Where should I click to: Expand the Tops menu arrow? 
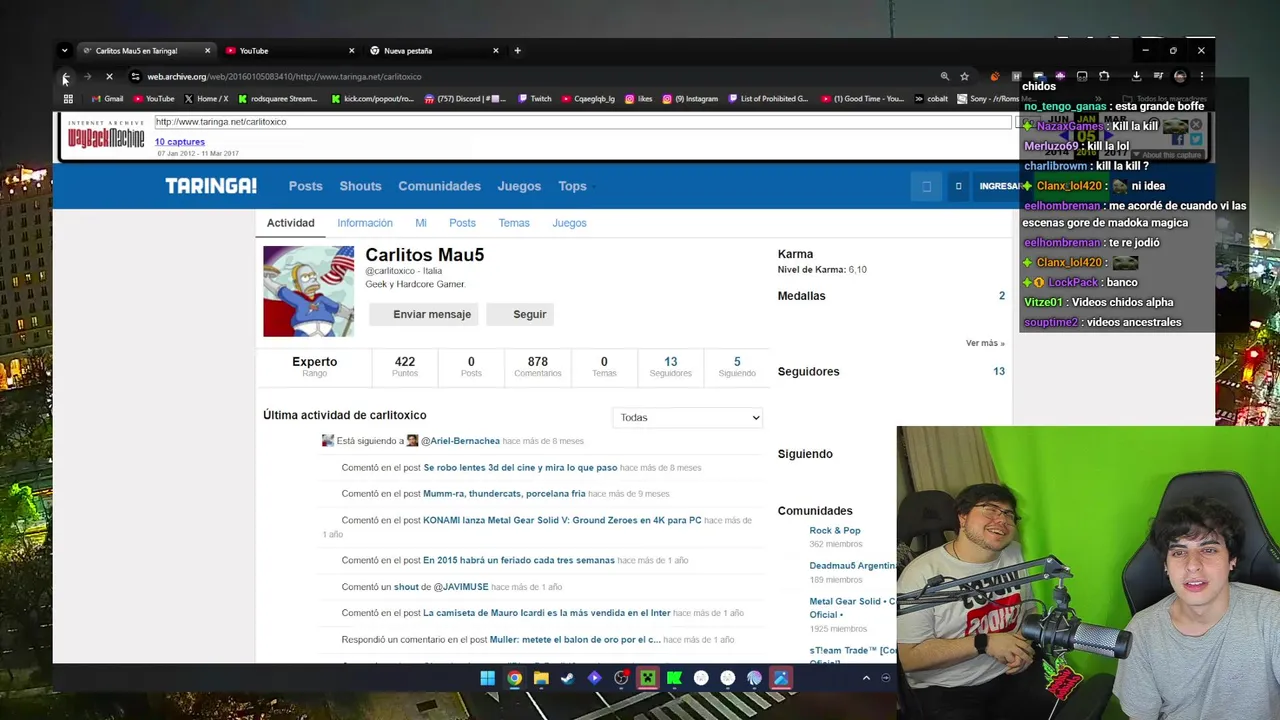(x=593, y=187)
